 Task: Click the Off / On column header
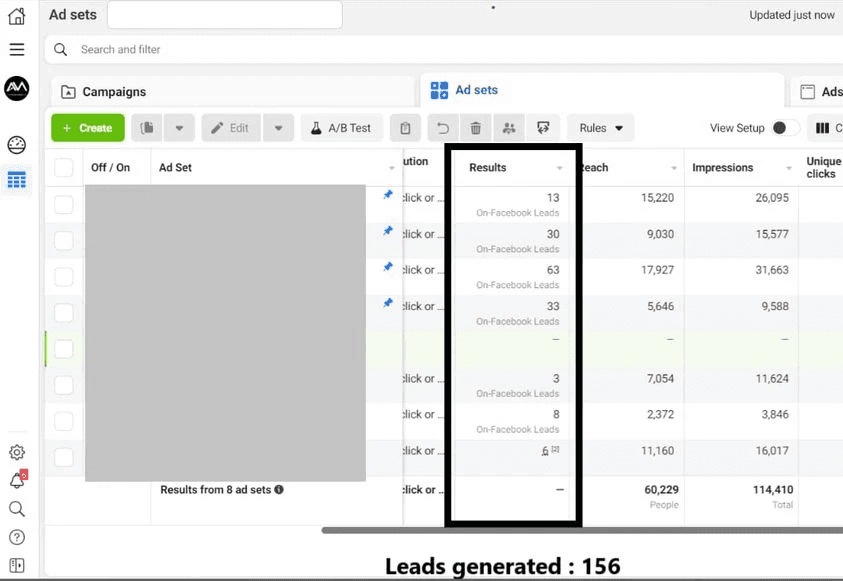tap(110, 168)
